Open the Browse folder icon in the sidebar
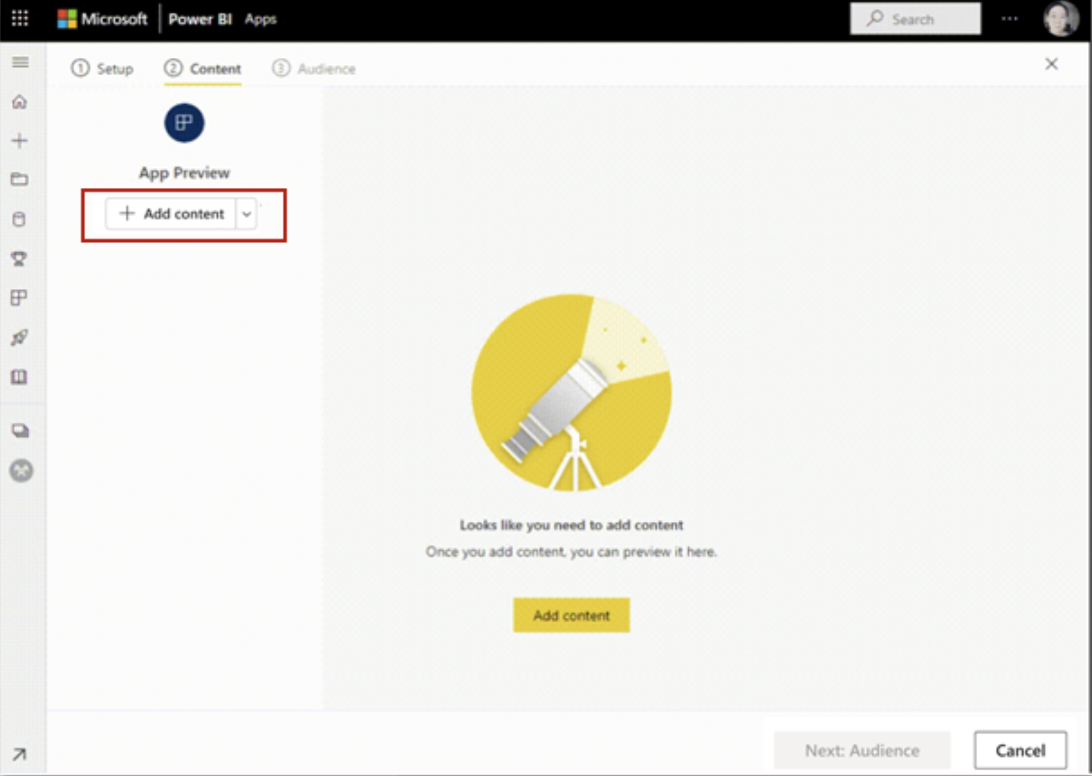This screenshot has height=776, width=1092. (x=21, y=179)
